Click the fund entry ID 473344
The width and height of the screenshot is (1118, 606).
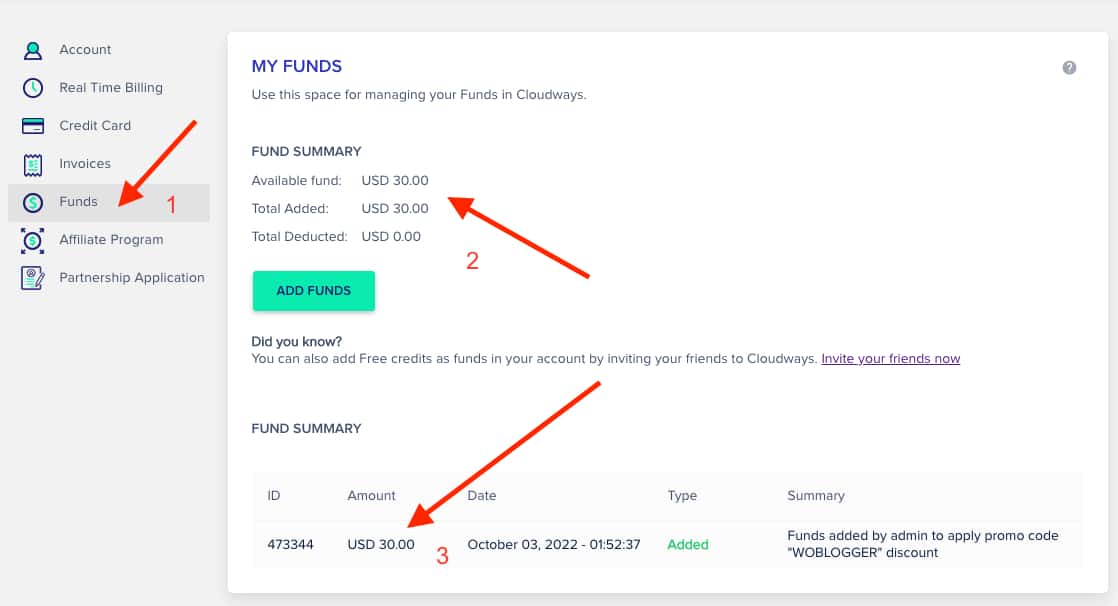(x=291, y=544)
